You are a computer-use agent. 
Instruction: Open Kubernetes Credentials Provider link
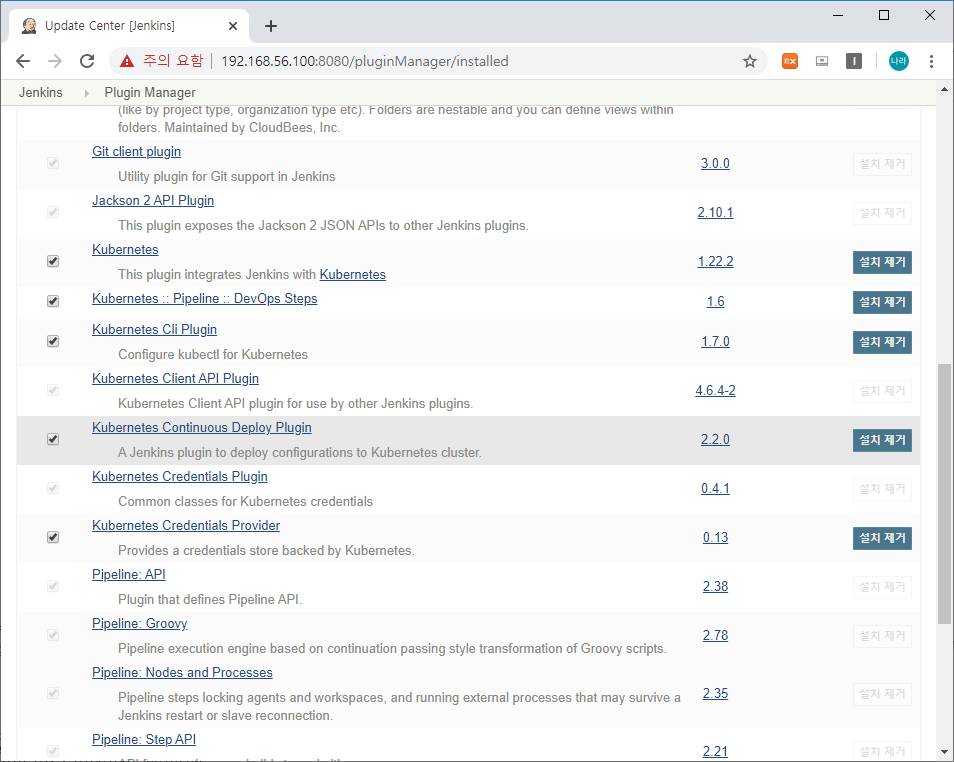(x=186, y=525)
